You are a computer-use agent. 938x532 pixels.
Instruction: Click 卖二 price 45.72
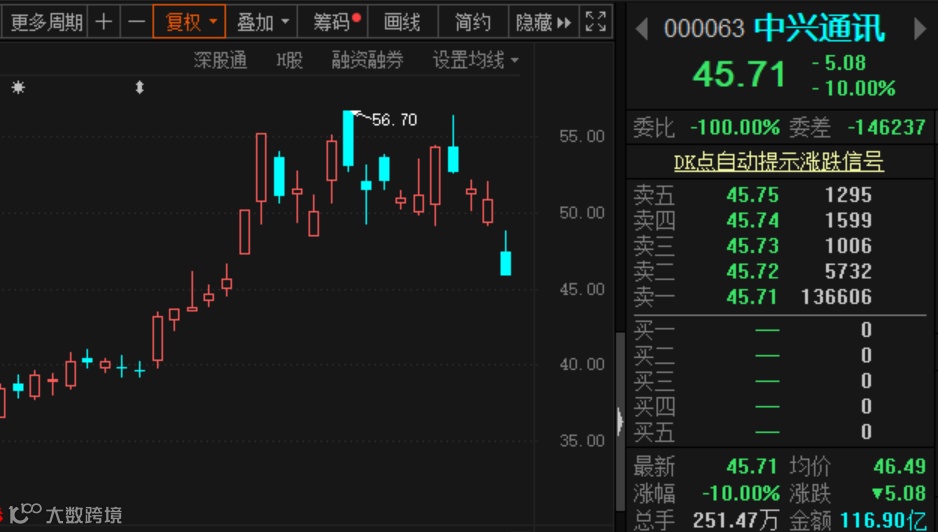[x=753, y=272]
